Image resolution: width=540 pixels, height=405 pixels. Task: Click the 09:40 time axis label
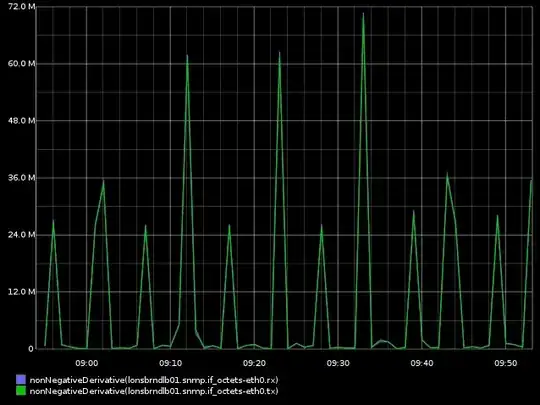tap(422, 363)
